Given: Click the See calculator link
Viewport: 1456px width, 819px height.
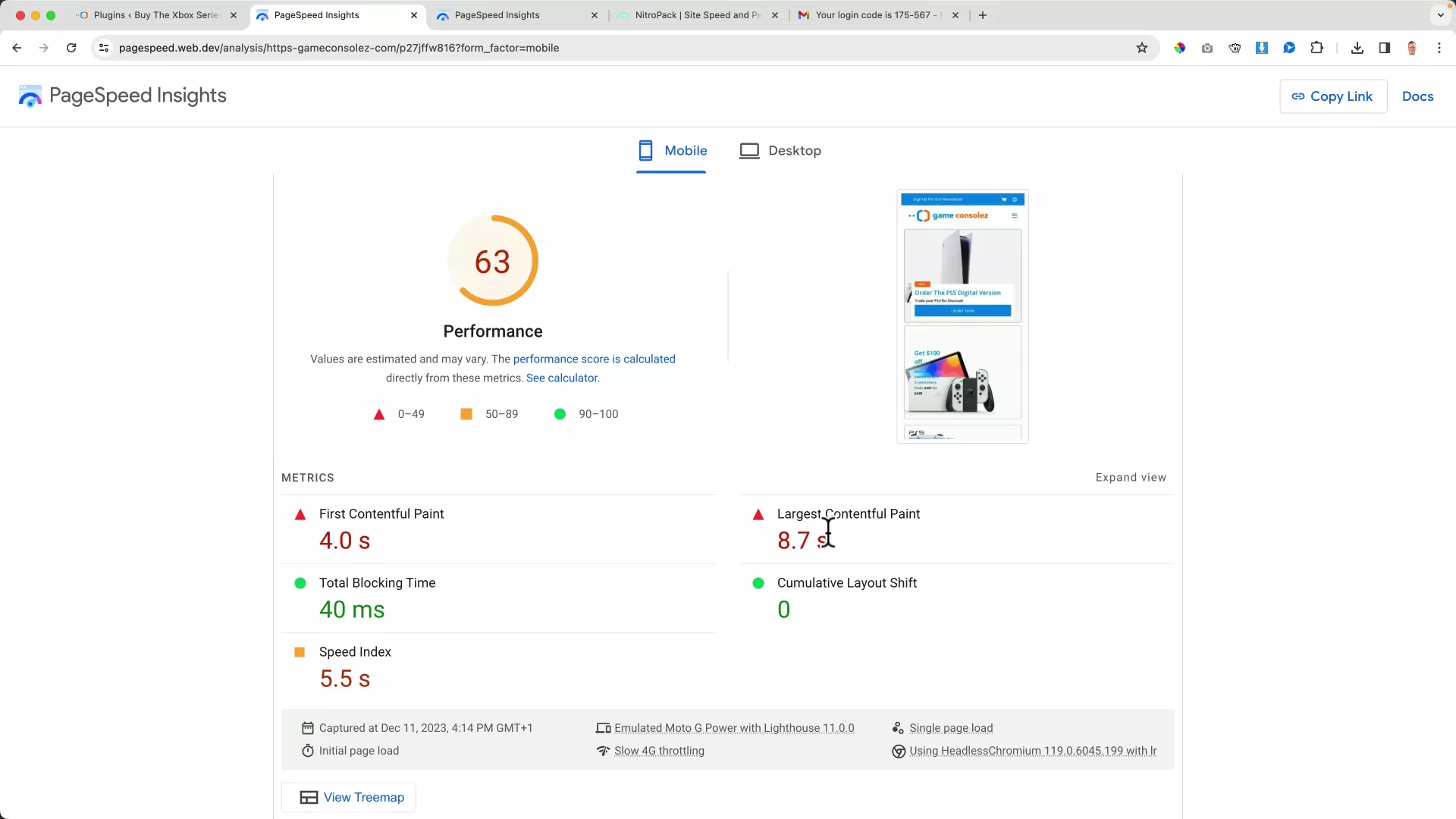Looking at the screenshot, I should (x=561, y=378).
